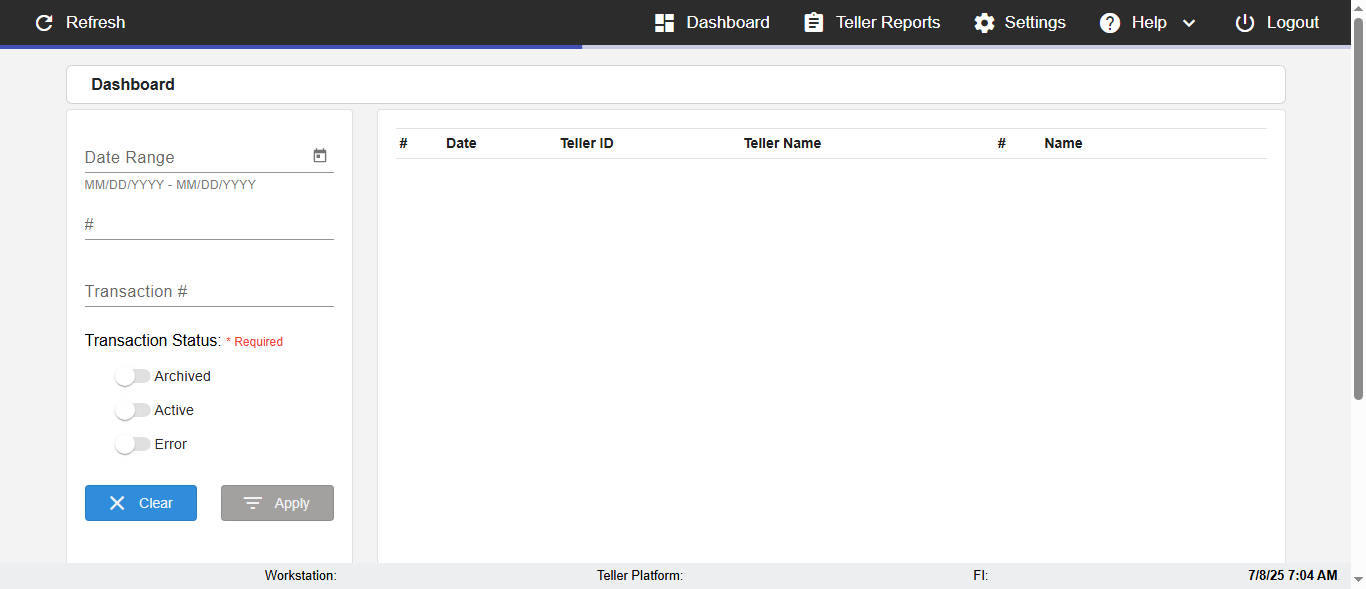Click the Refresh circular arrow icon
The width and height of the screenshot is (1366, 589).
coord(44,23)
